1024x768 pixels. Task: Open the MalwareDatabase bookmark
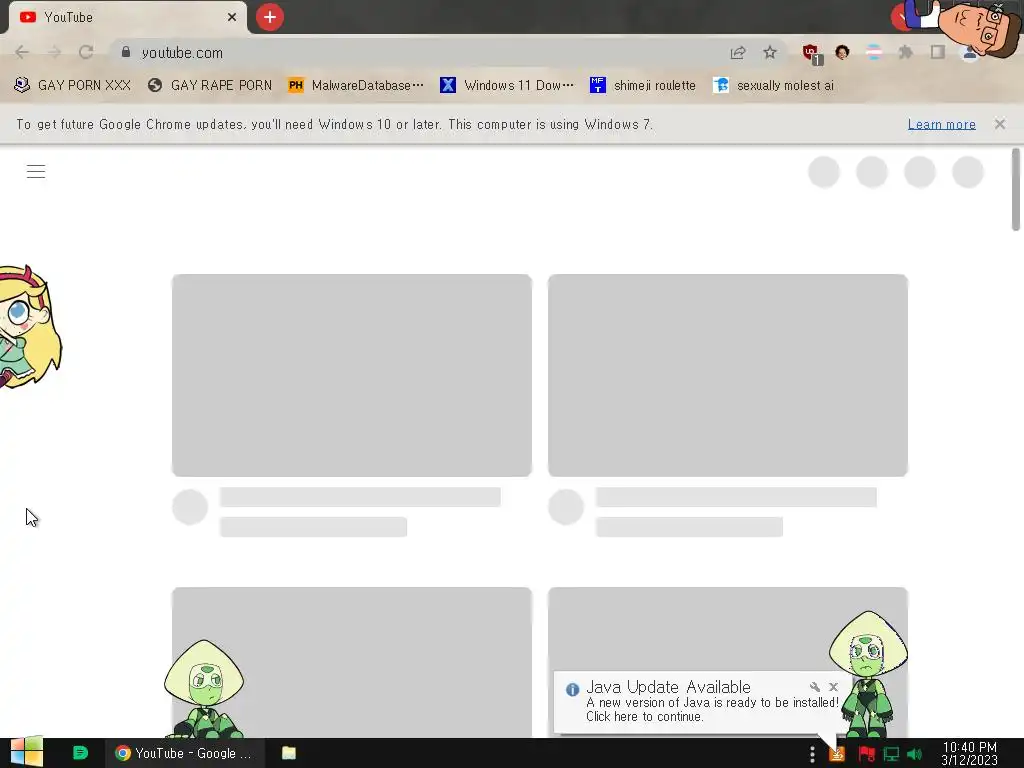pos(356,86)
